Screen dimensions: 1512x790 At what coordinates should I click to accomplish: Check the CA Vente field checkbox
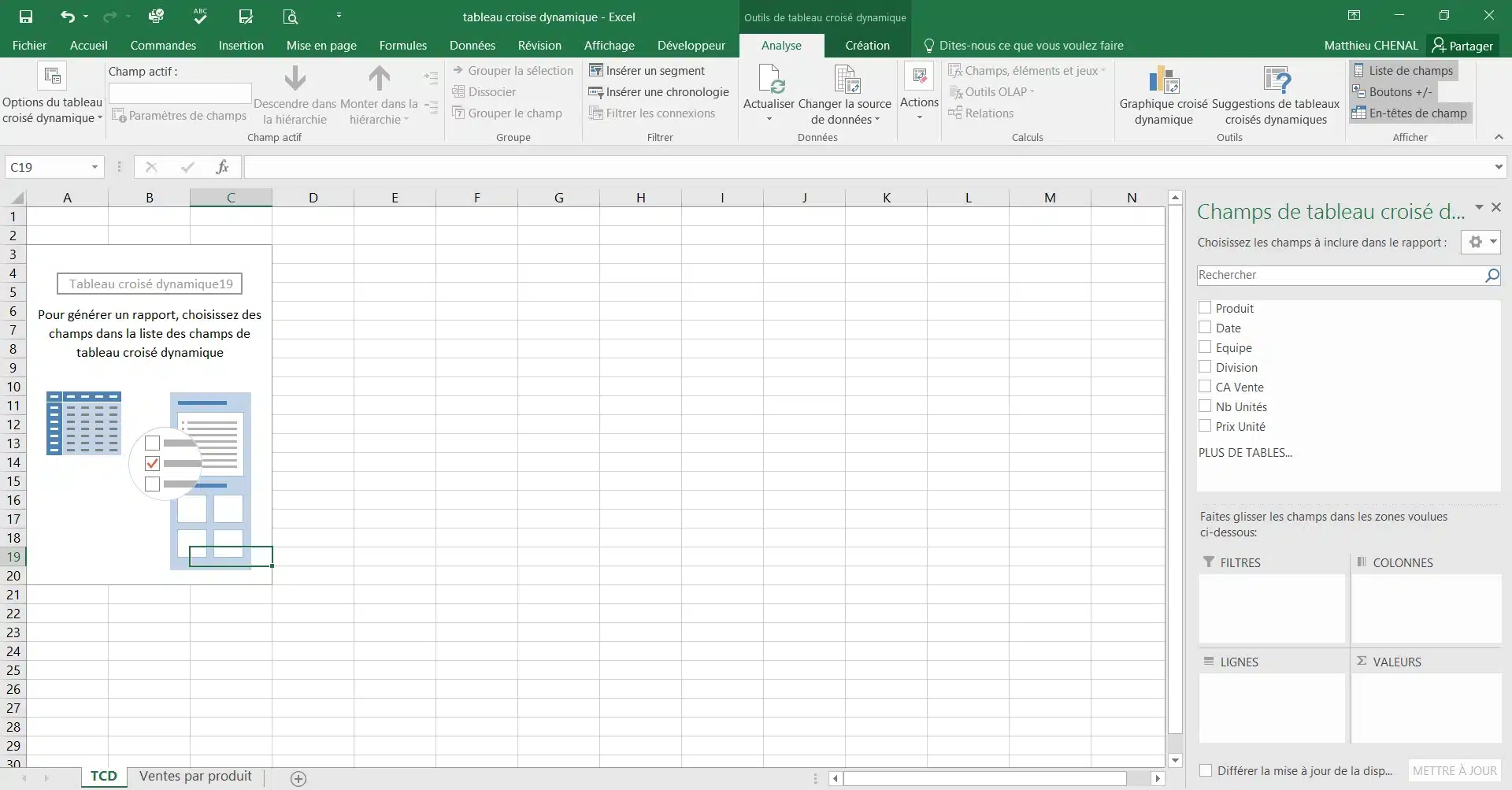click(x=1205, y=387)
